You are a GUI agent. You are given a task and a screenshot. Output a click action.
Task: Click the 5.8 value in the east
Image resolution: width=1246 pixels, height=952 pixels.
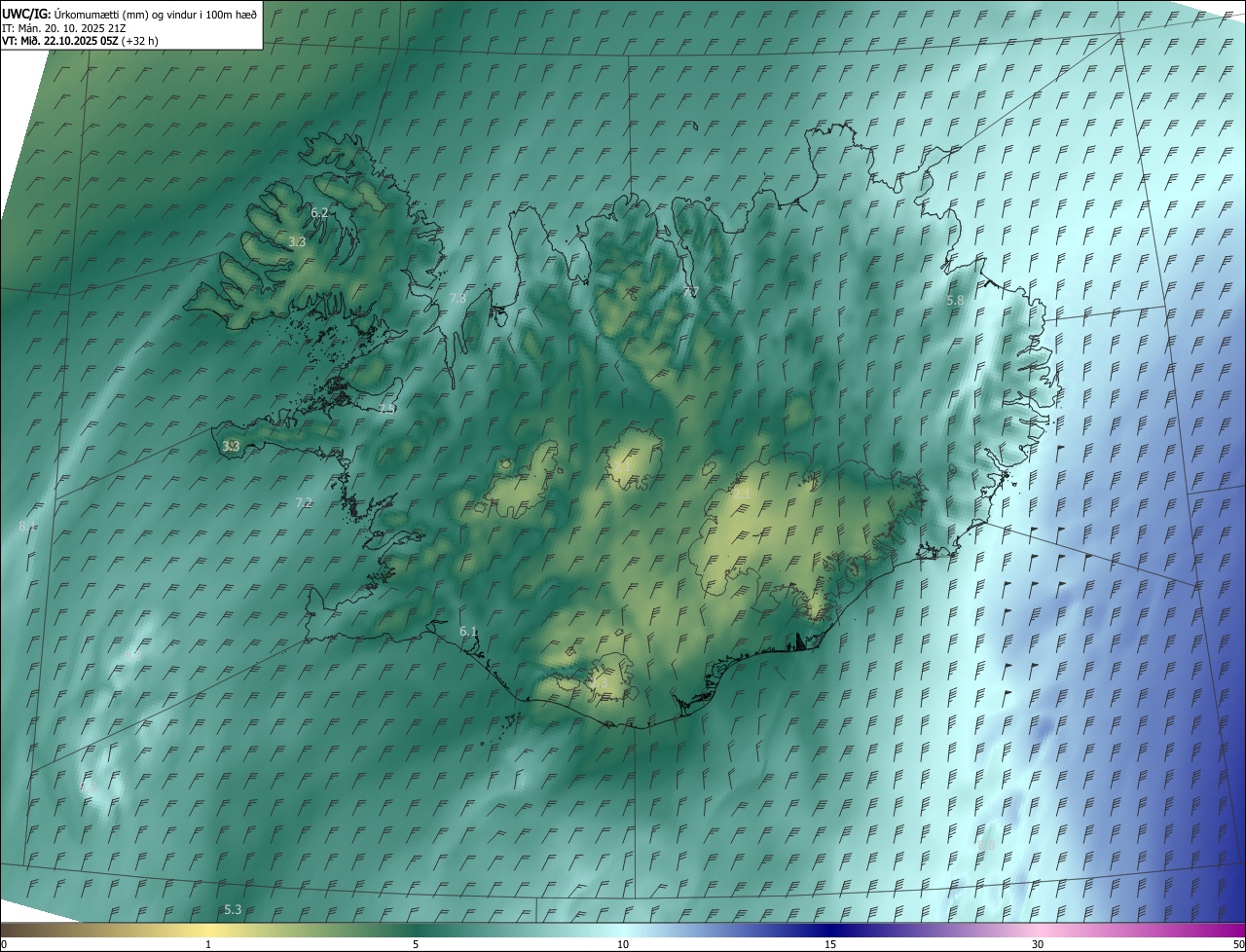point(955,301)
